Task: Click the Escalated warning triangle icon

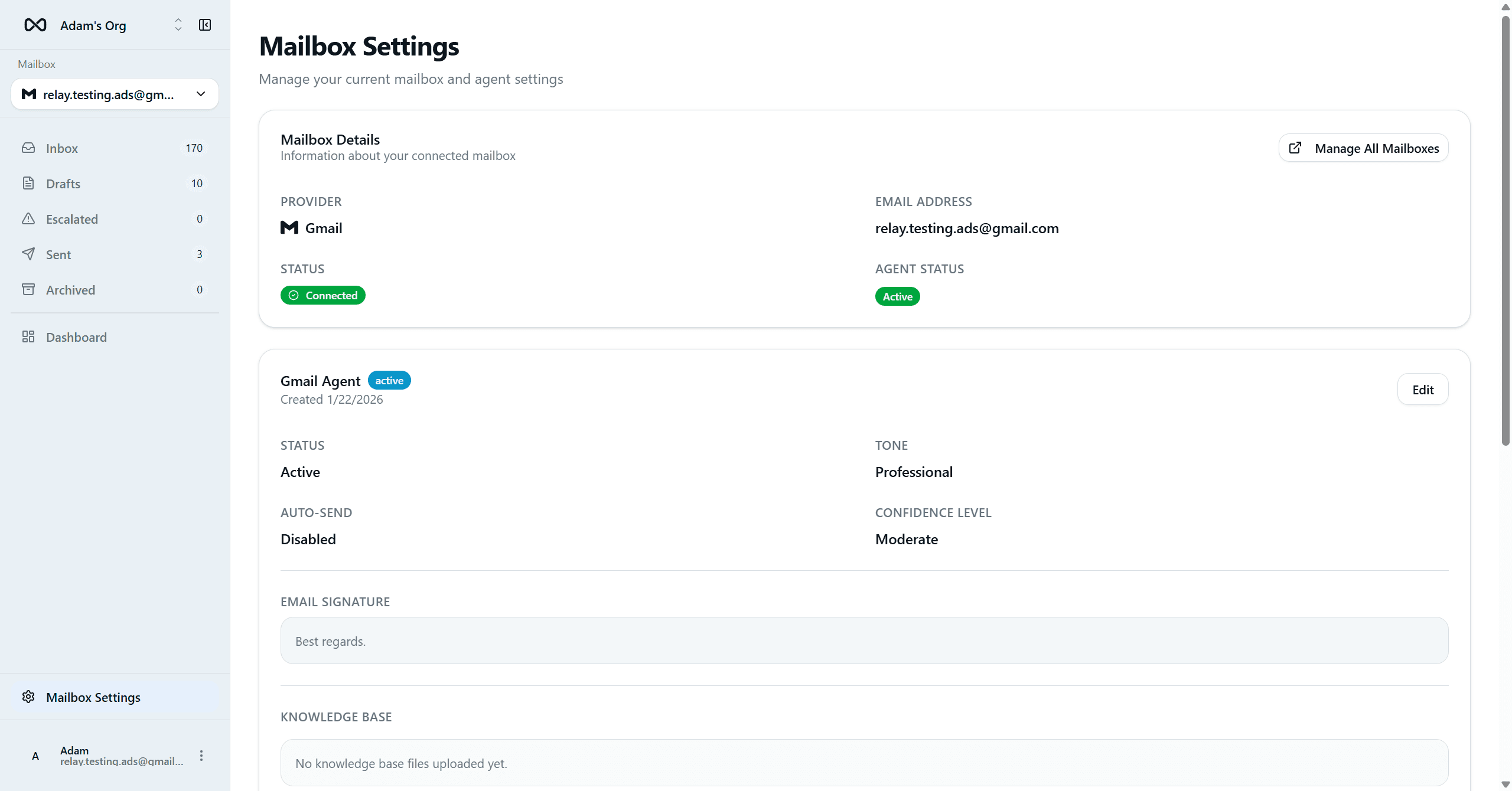Action: [x=28, y=218]
